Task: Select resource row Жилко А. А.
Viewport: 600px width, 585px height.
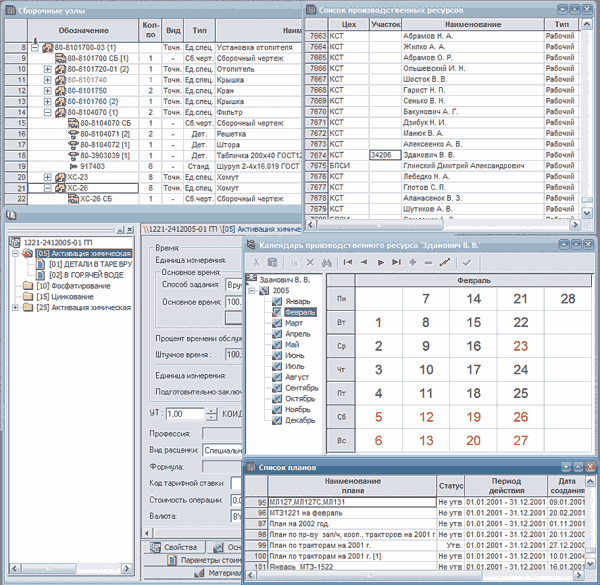Action: [473, 47]
